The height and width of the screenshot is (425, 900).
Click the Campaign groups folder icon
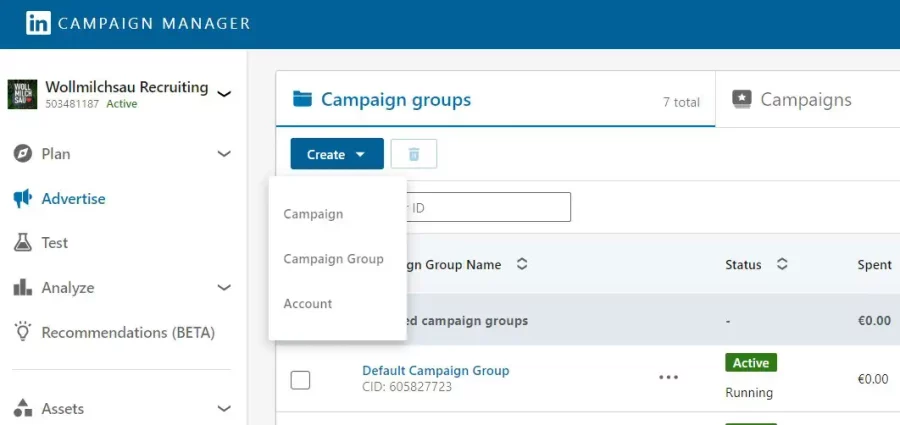(302, 99)
